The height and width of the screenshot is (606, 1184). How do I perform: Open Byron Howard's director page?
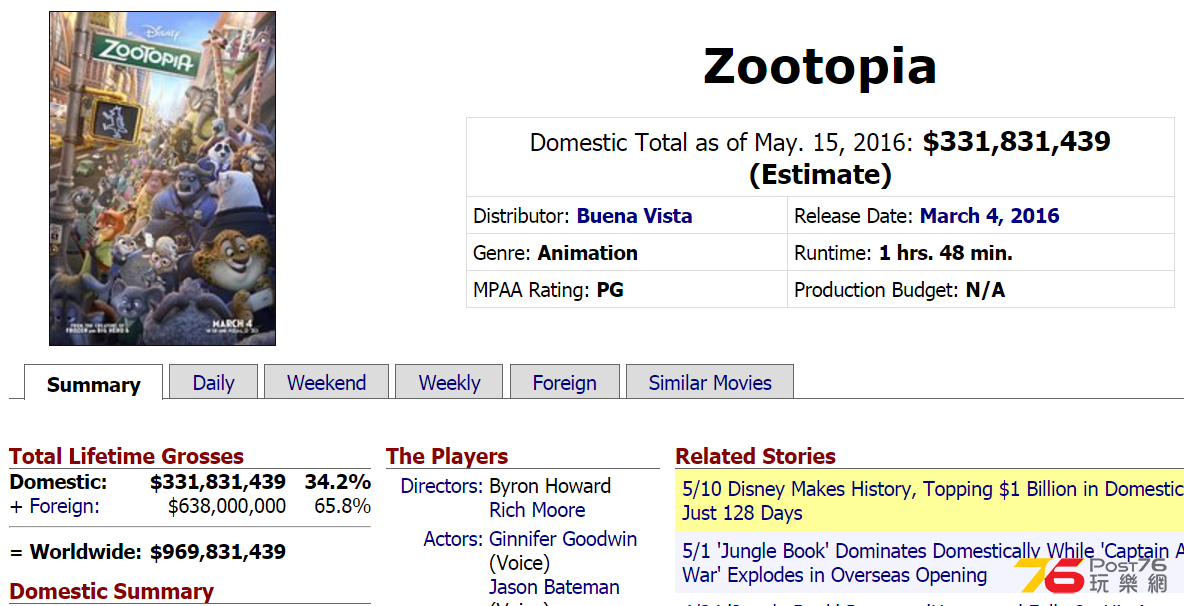[x=550, y=486]
